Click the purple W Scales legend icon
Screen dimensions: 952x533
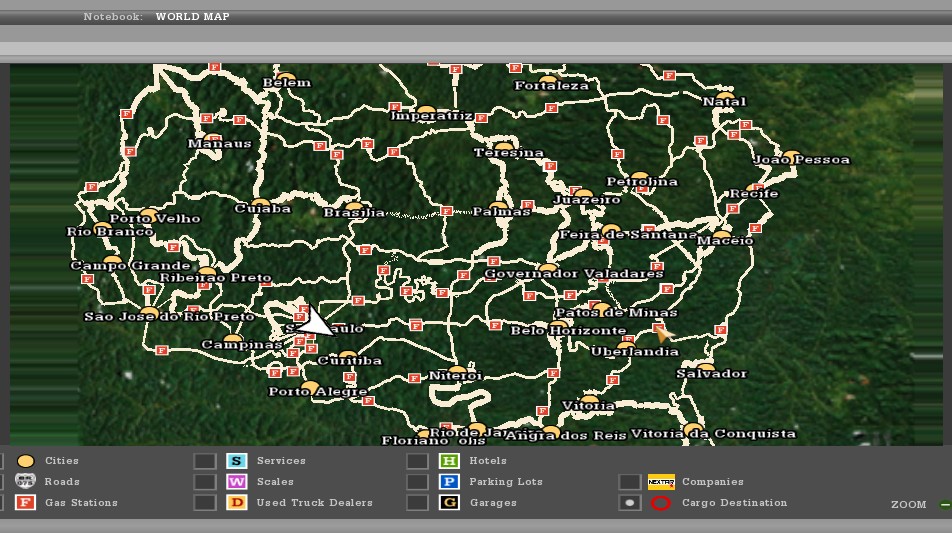tap(236, 482)
